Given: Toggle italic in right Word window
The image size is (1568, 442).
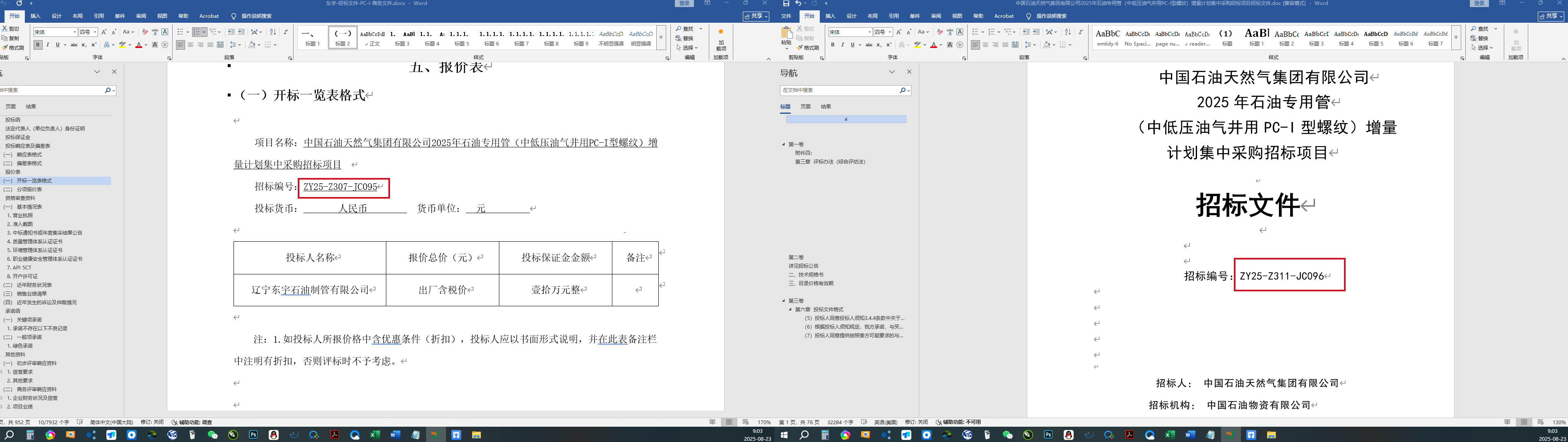Looking at the screenshot, I should 843,44.
